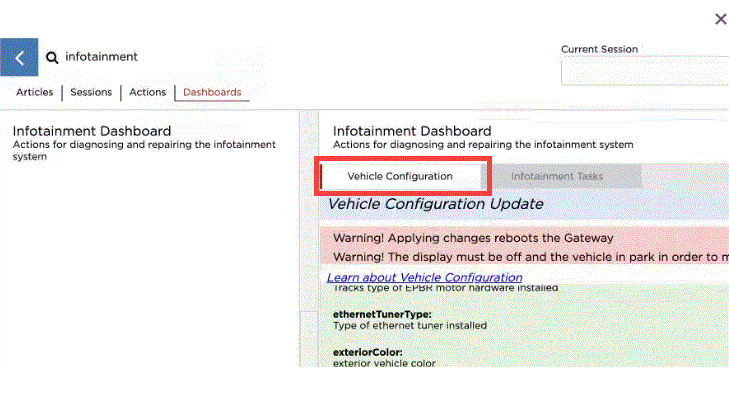This screenshot has width=729, height=406.
Task: Select the Actions tab
Action: point(148,92)
